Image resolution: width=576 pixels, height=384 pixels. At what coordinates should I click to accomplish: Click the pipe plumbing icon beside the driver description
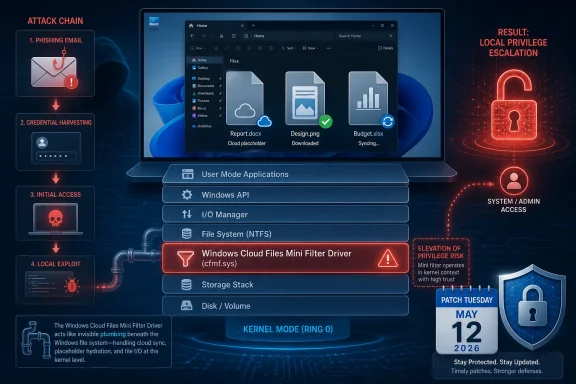(x=36, y=340)
